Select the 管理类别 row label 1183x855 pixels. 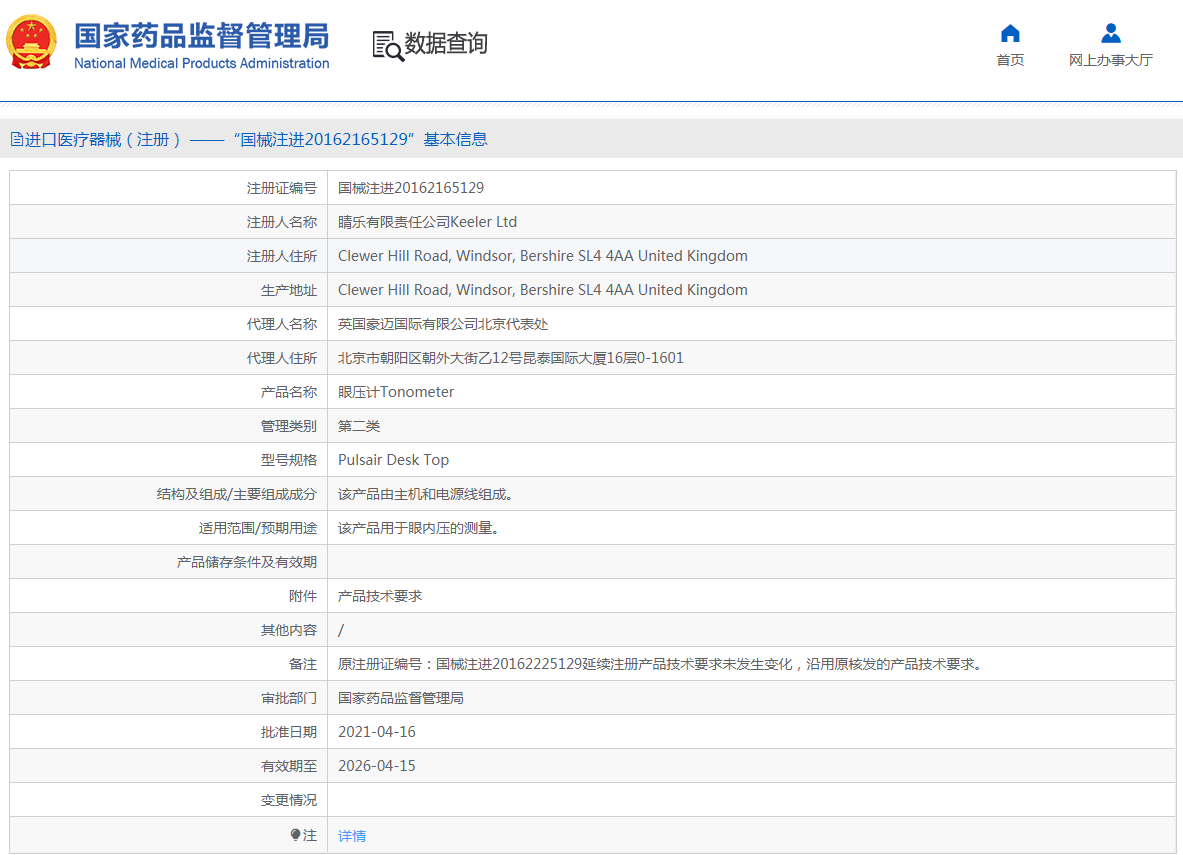coord(289,426)
